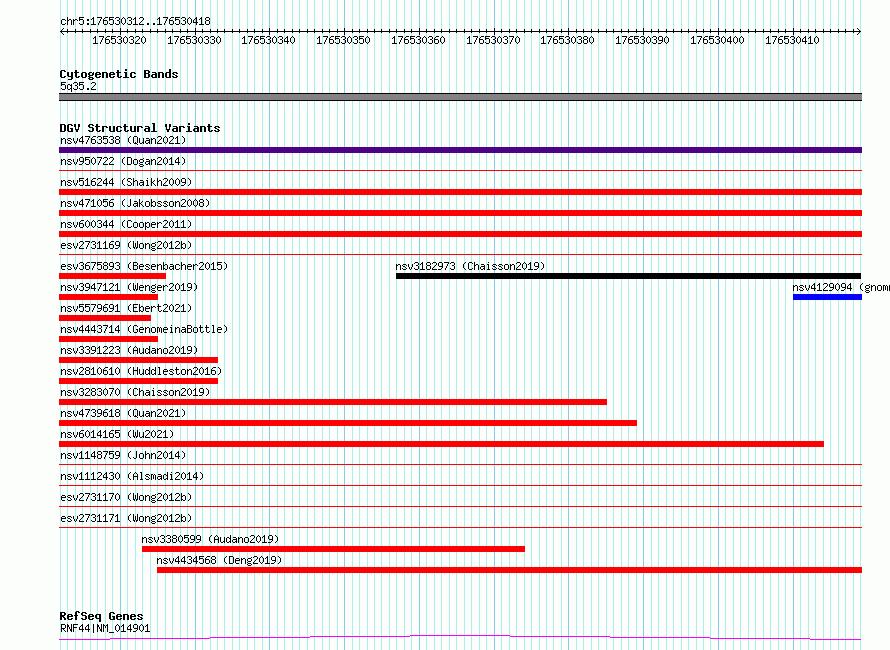The width and height of the screenshot is (890, 650).
Task: Click ruler position 176530330
Action: point(194,40)
